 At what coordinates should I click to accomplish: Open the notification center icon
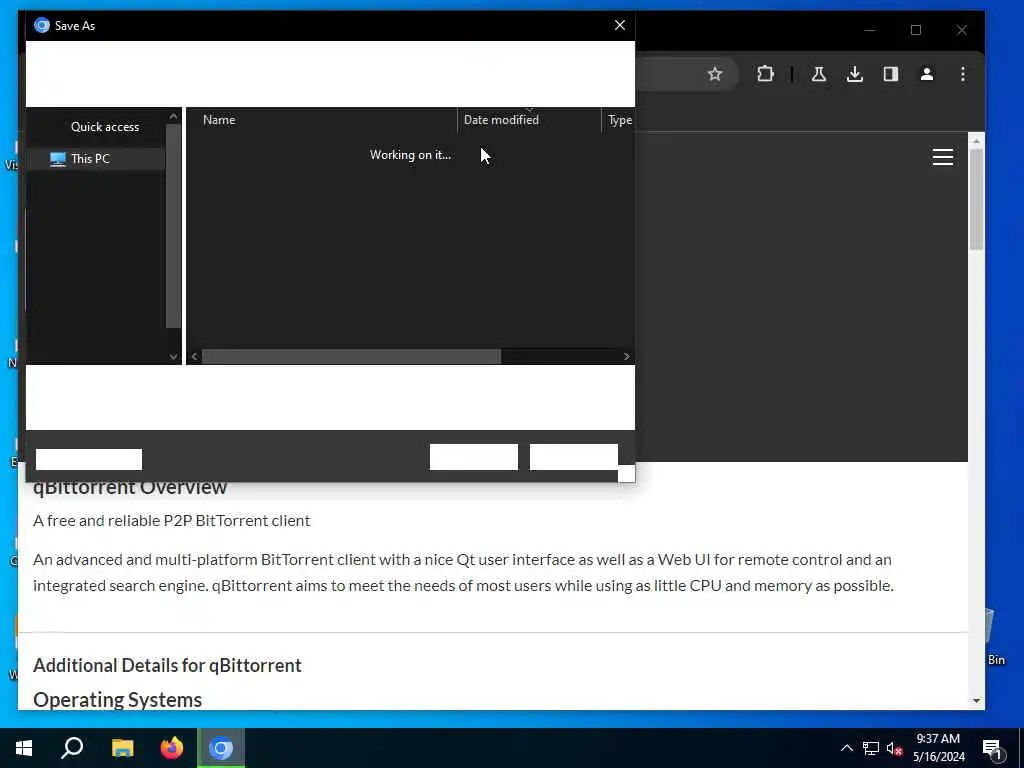pyautogui.click(x=993, y=749)
